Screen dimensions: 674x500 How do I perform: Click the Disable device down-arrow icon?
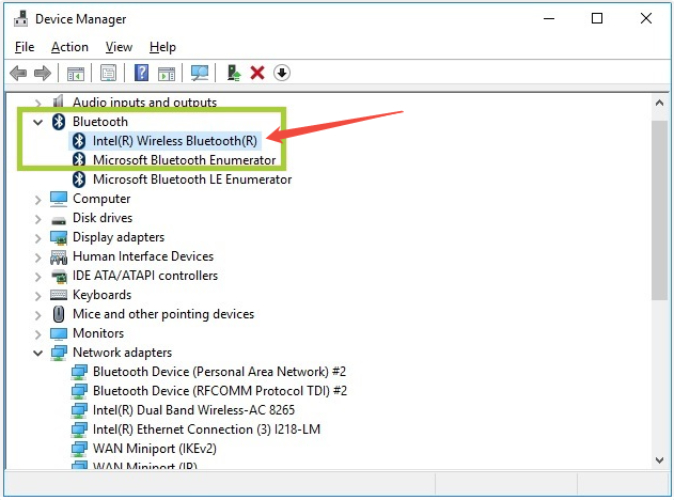click(282, 73)
